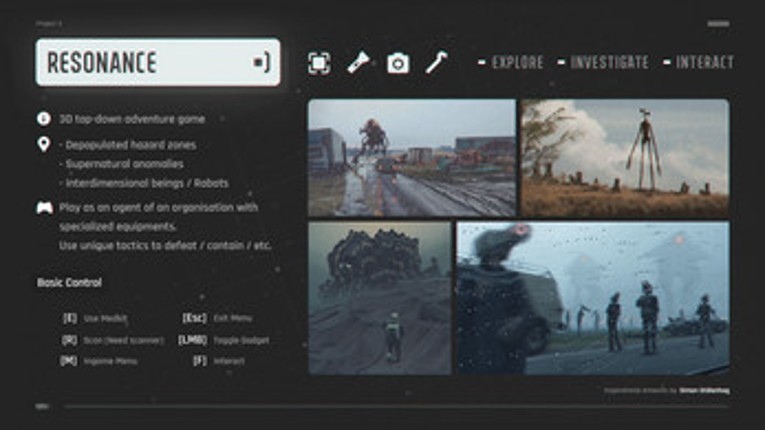765x430 pixels.
Task: Click the [E] key label
Action: pyautogui.click(x=70, y=318)
